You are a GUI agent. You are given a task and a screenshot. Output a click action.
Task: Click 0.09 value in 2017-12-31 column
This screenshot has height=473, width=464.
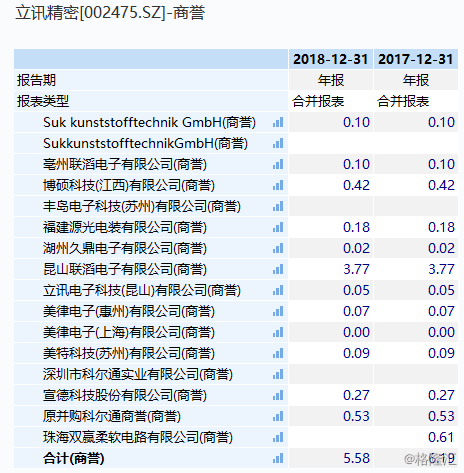[x=441, y=353]
